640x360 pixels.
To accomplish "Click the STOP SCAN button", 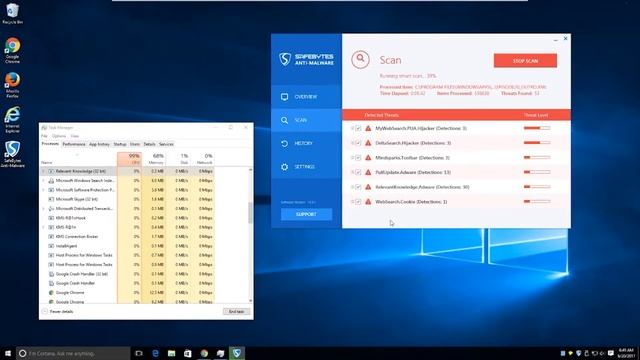I will (525, 60).
